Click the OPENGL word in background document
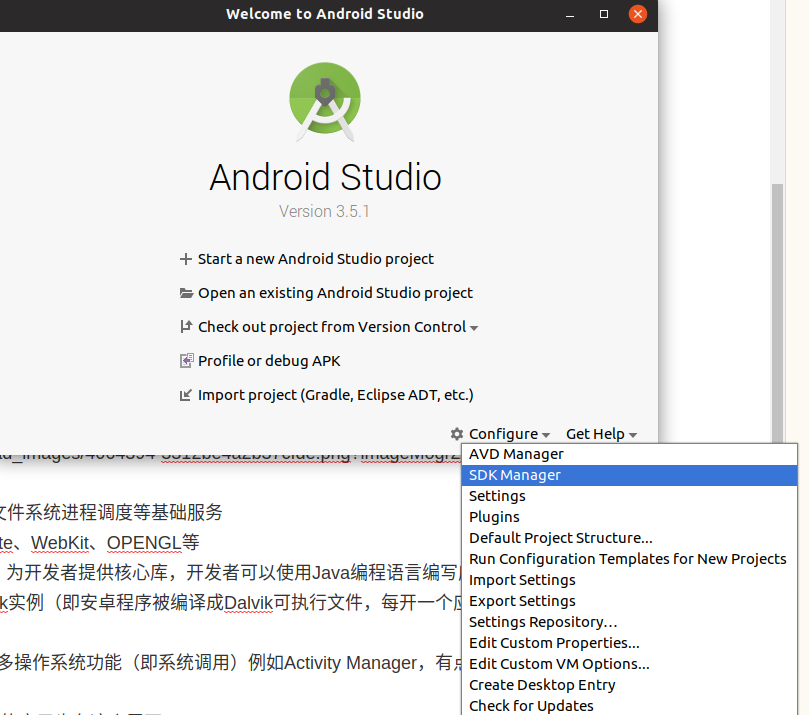Screen dimensions: 809x715 pos(144,543)
